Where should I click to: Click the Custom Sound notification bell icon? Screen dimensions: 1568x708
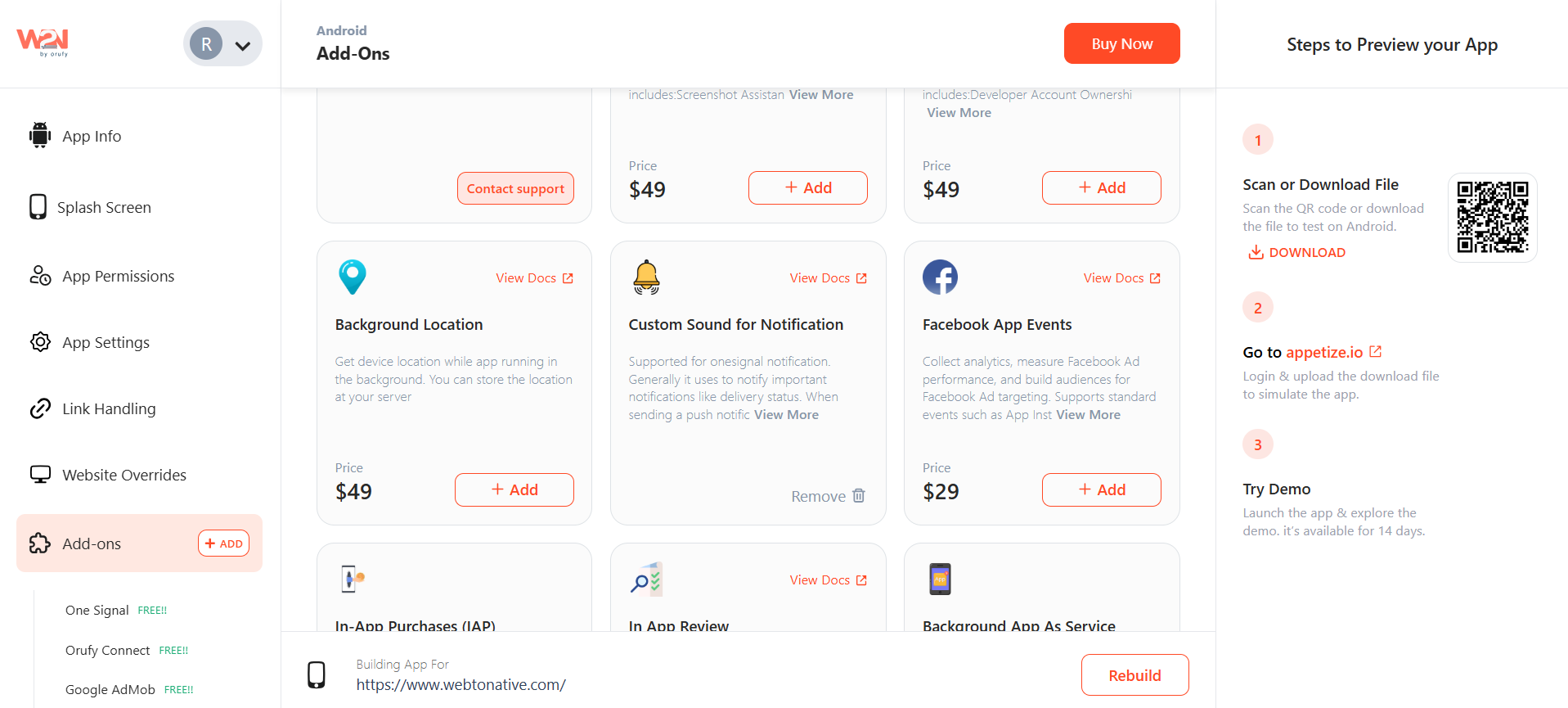pos(646,277)
